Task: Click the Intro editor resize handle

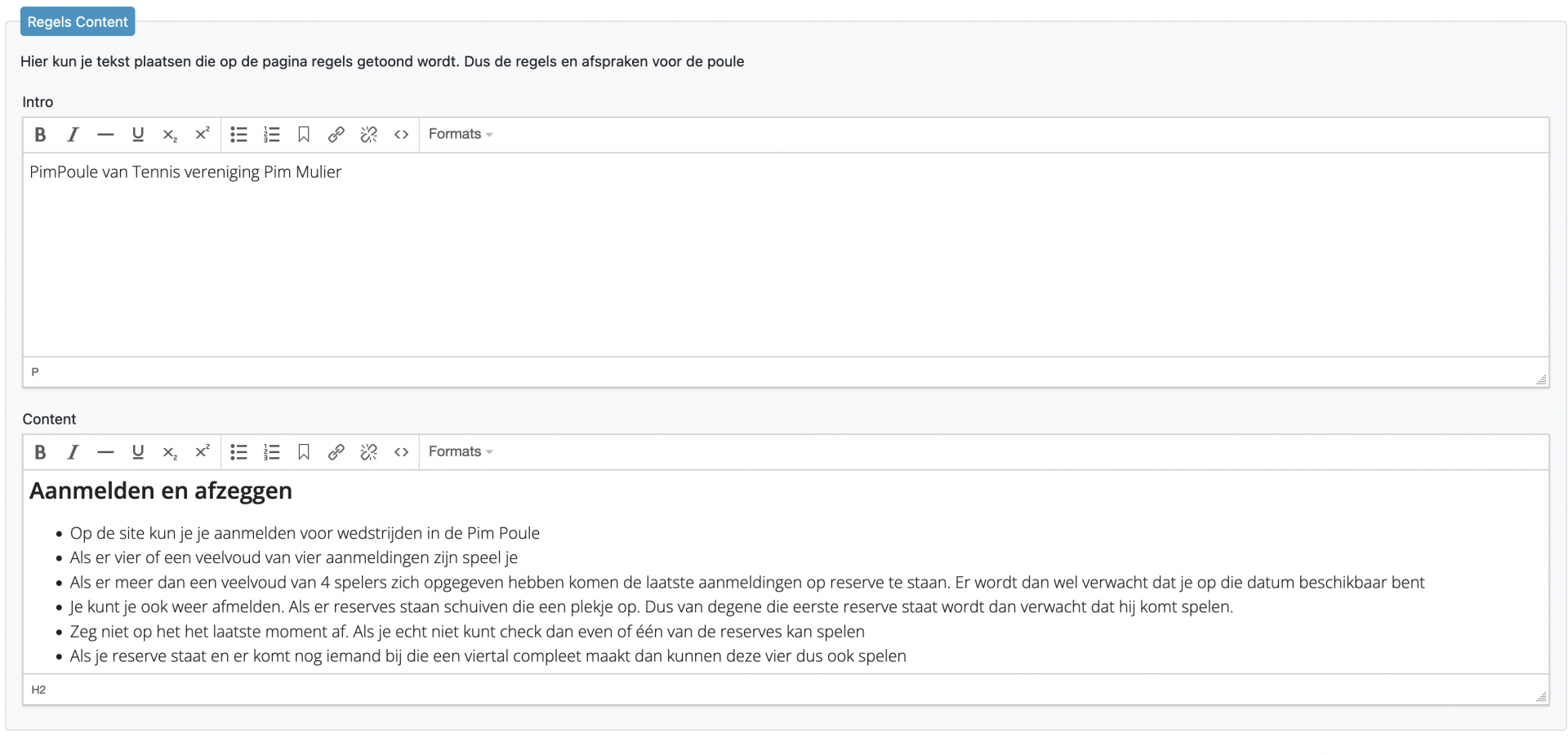Action: pyautogui.click(x=1541, y=380)
